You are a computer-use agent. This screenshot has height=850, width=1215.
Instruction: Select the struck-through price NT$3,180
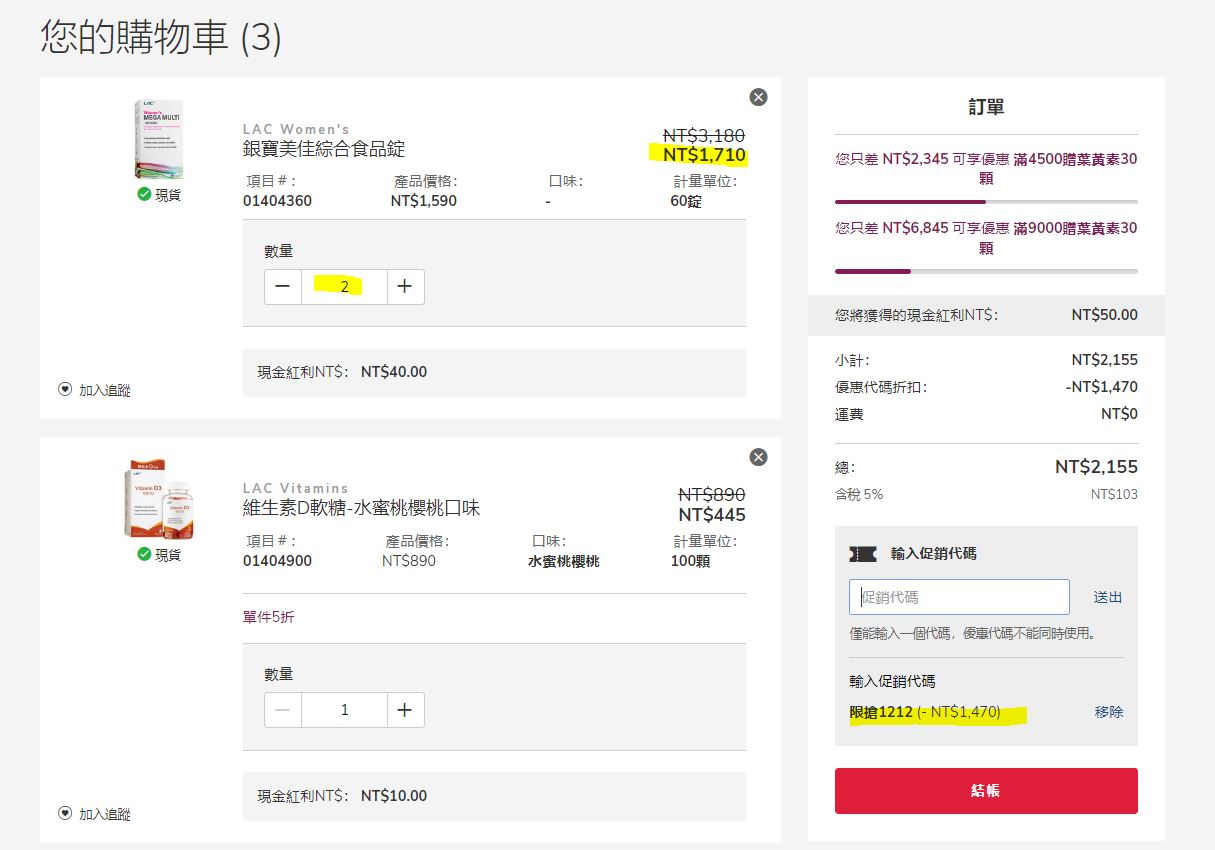click(704, 135)
